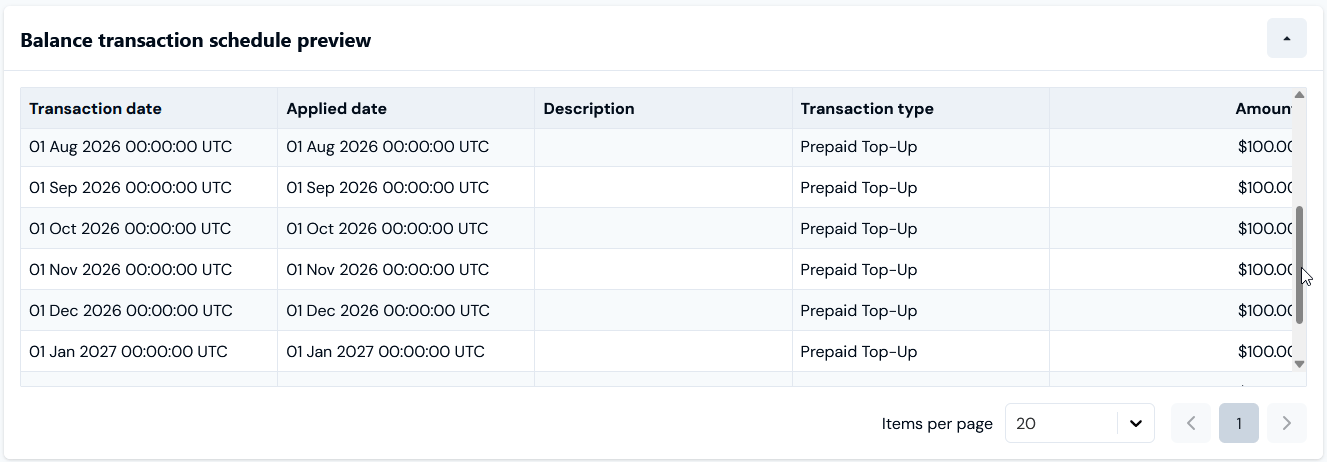The image size is (1327, 462).
Task: Click the 01 Jan 2027 transaction date cell
Action: (x=149, y=351)
